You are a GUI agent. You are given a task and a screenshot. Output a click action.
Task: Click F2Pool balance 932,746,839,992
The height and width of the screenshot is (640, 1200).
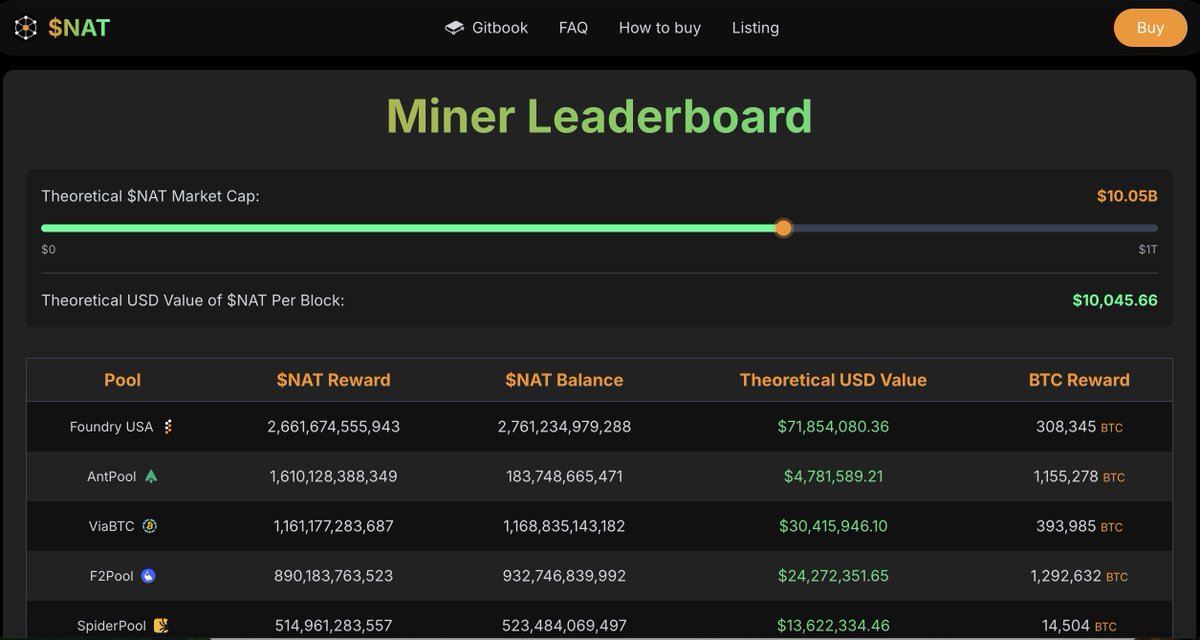point(564,576)
